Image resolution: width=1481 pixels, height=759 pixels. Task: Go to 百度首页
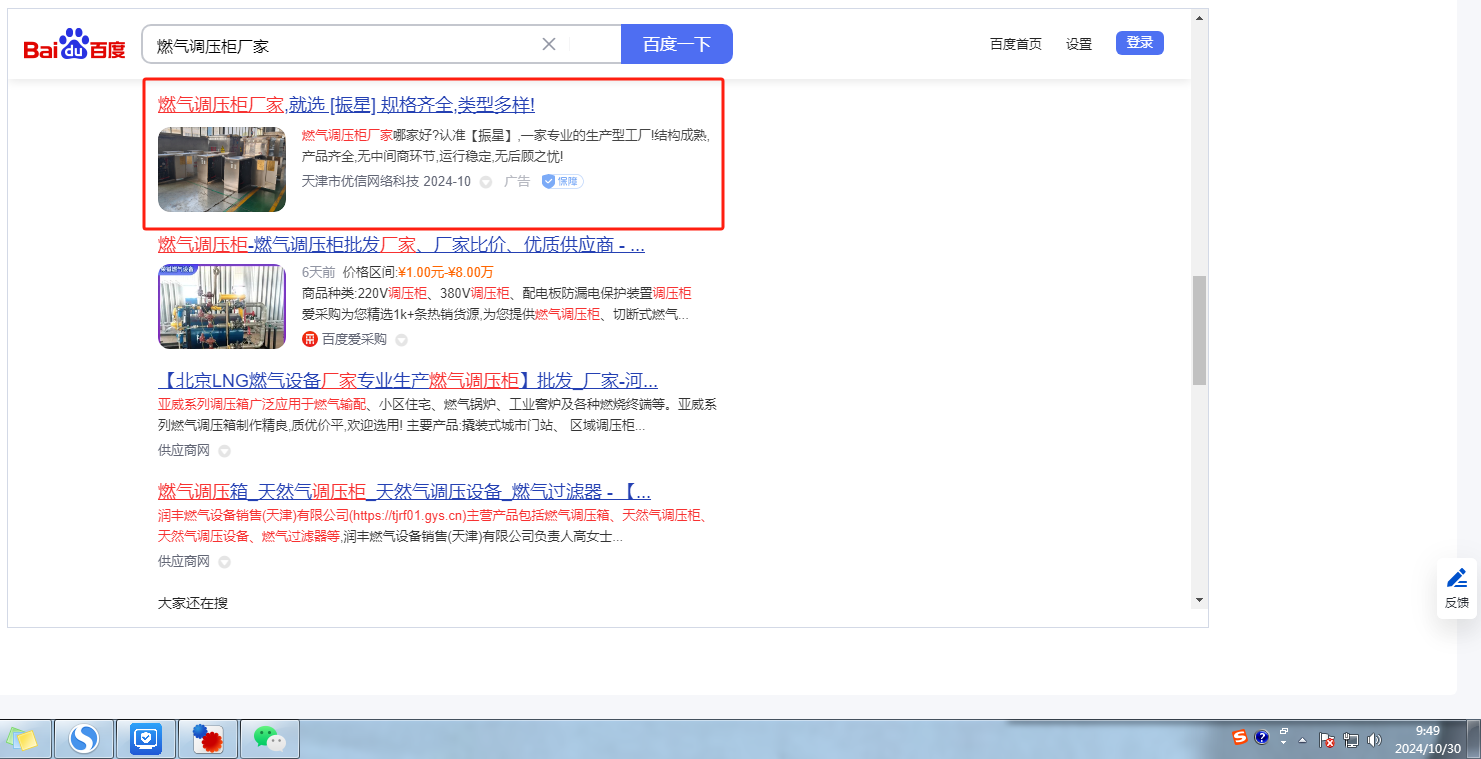coord(1015,44)
